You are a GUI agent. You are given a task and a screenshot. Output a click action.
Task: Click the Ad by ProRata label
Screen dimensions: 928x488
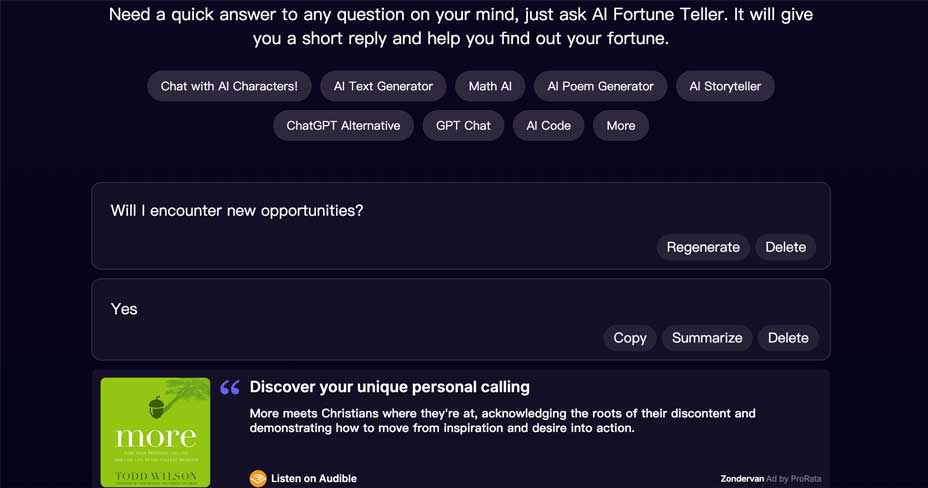(794, 479)
